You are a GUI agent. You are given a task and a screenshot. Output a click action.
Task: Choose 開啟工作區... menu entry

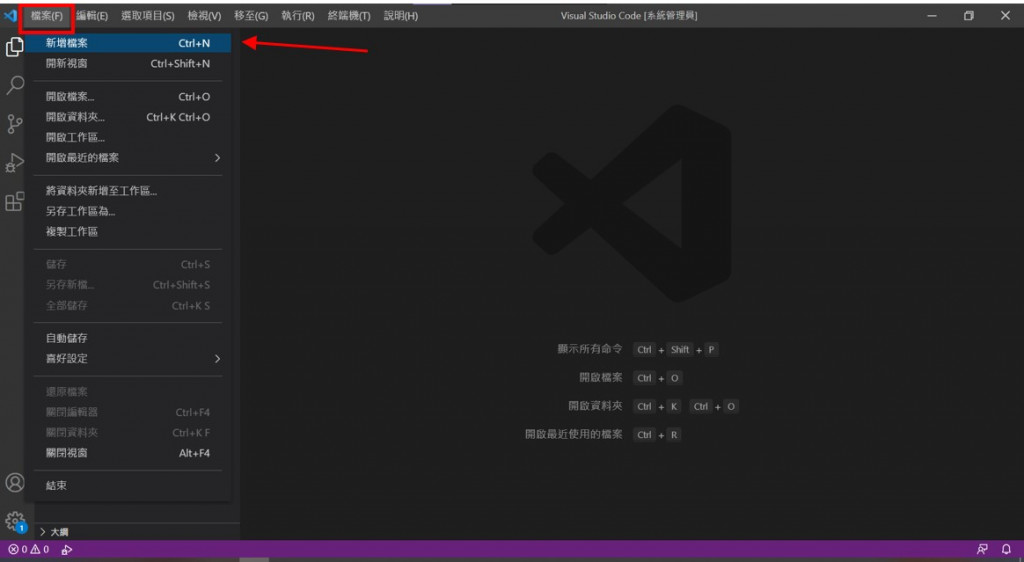pyautogui.click(x=128, y=137)
